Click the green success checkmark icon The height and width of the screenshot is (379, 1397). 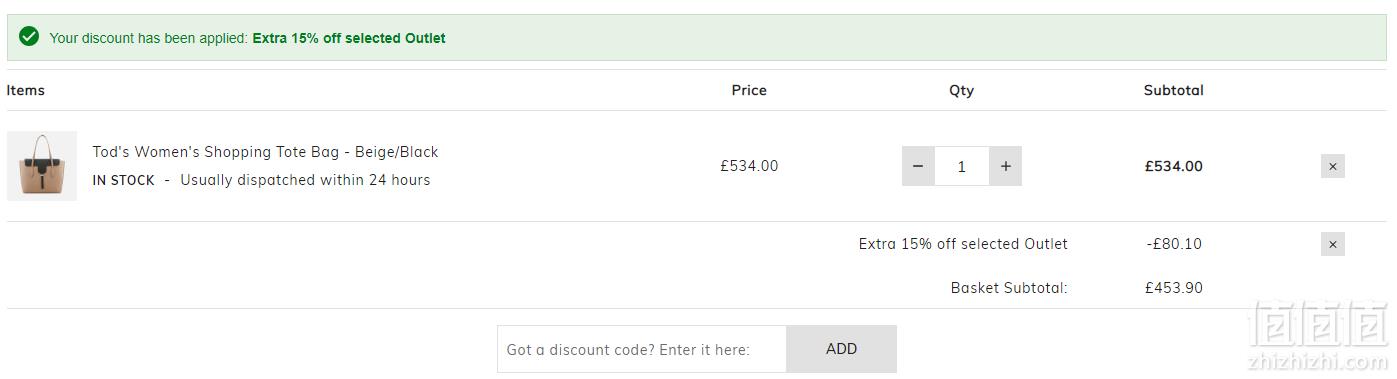click(x=30, y=38)
